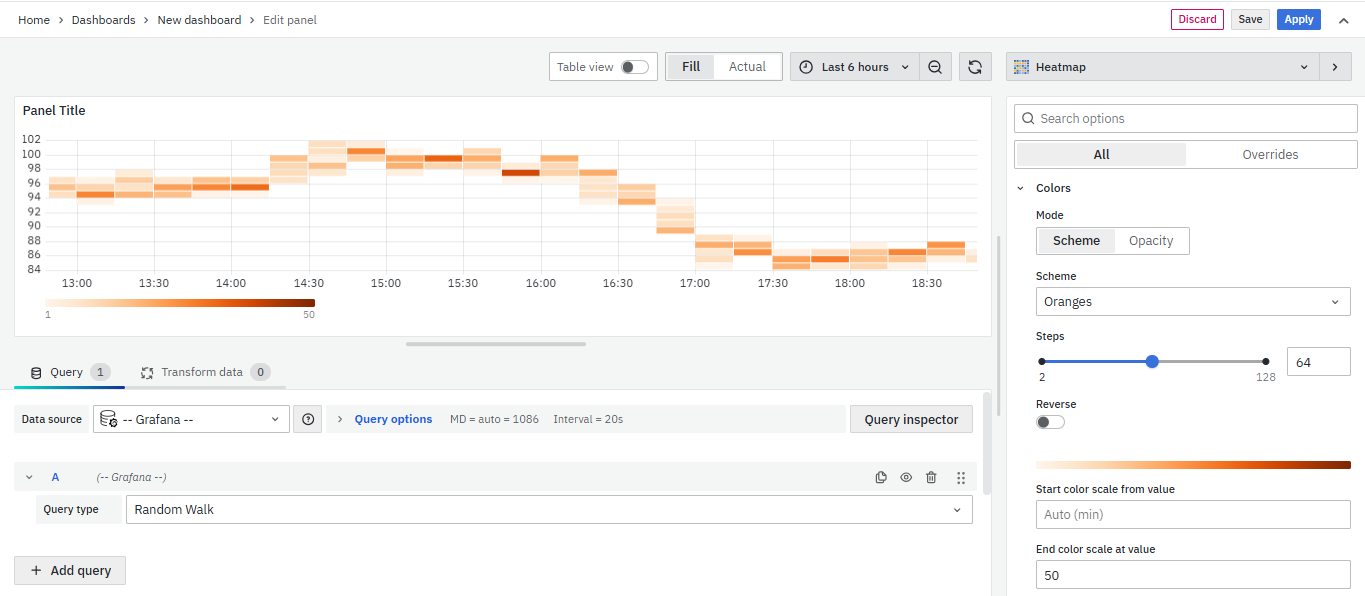This screenshot has width=1365, height=596.
Task: Click the arrow beside the Heatmap picker
Action: [x=1334, y=67]
